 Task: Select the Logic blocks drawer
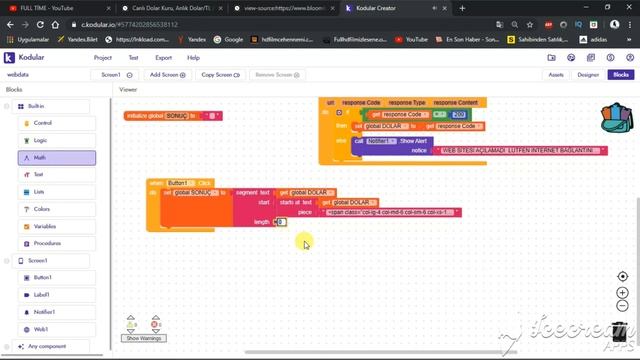click(x=57, y=140)
